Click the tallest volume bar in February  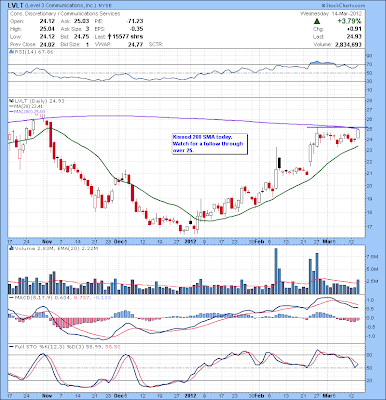(x=276, y=271)
